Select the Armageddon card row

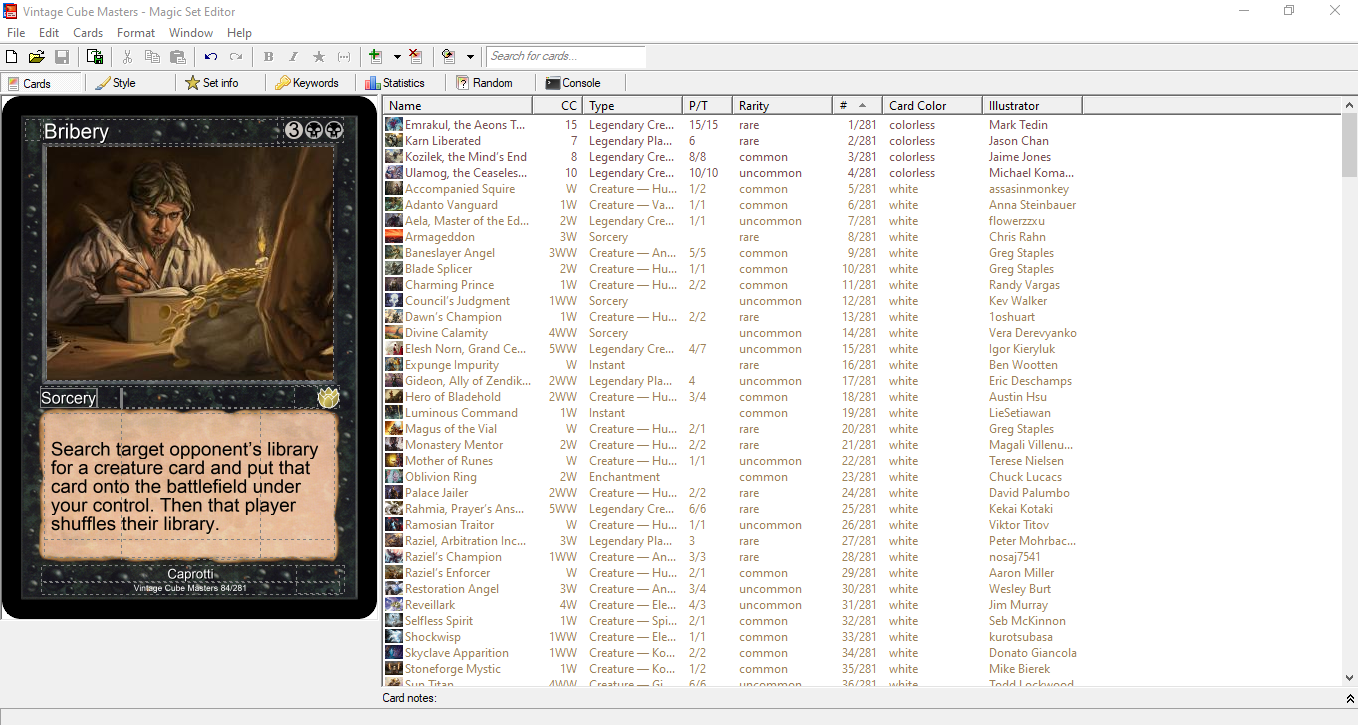[x=862, y=237]
